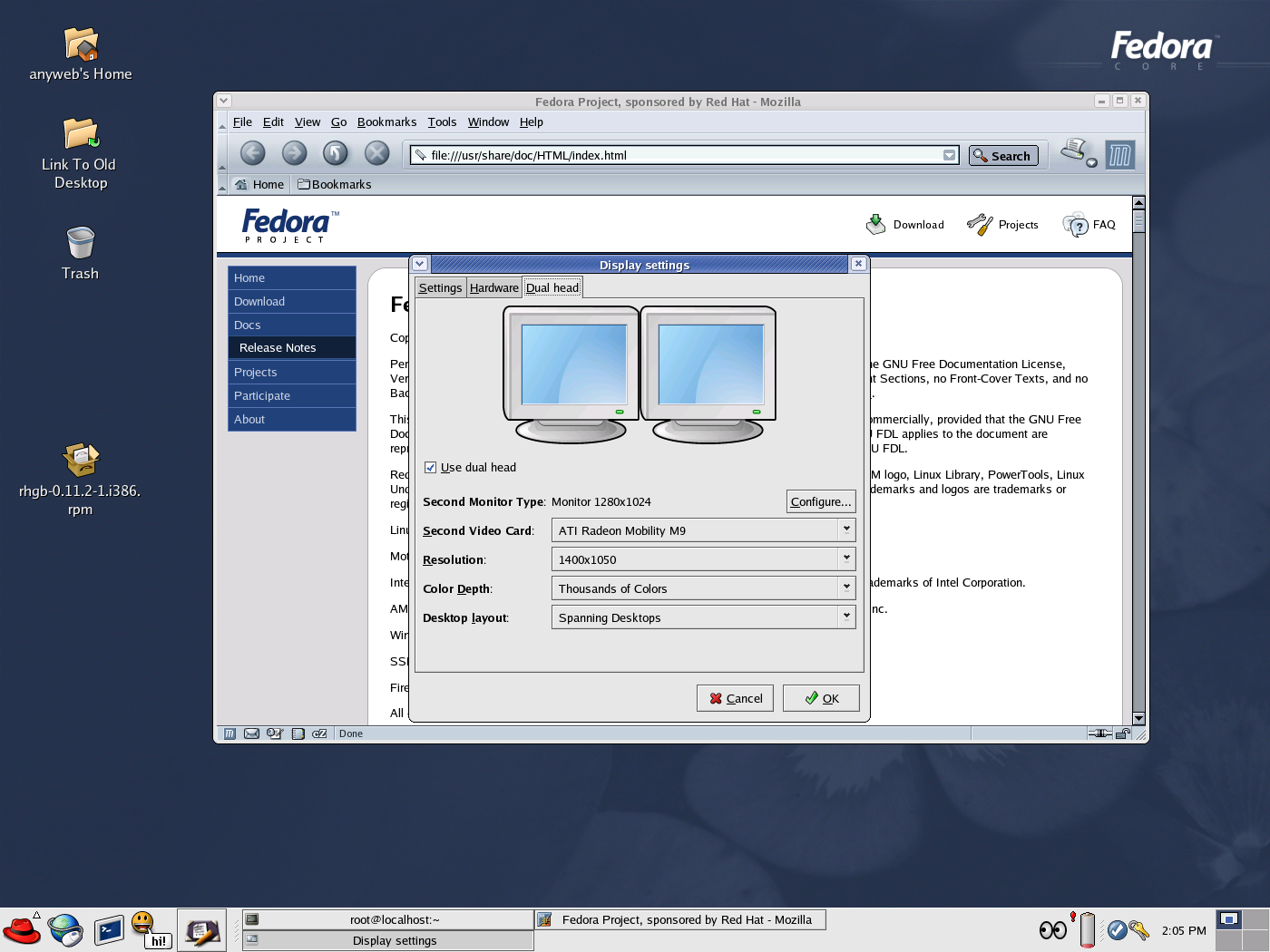Viewport: 1270px width, 952px height.
Task: Select the Dual head tab
Action: click(552, 287)
